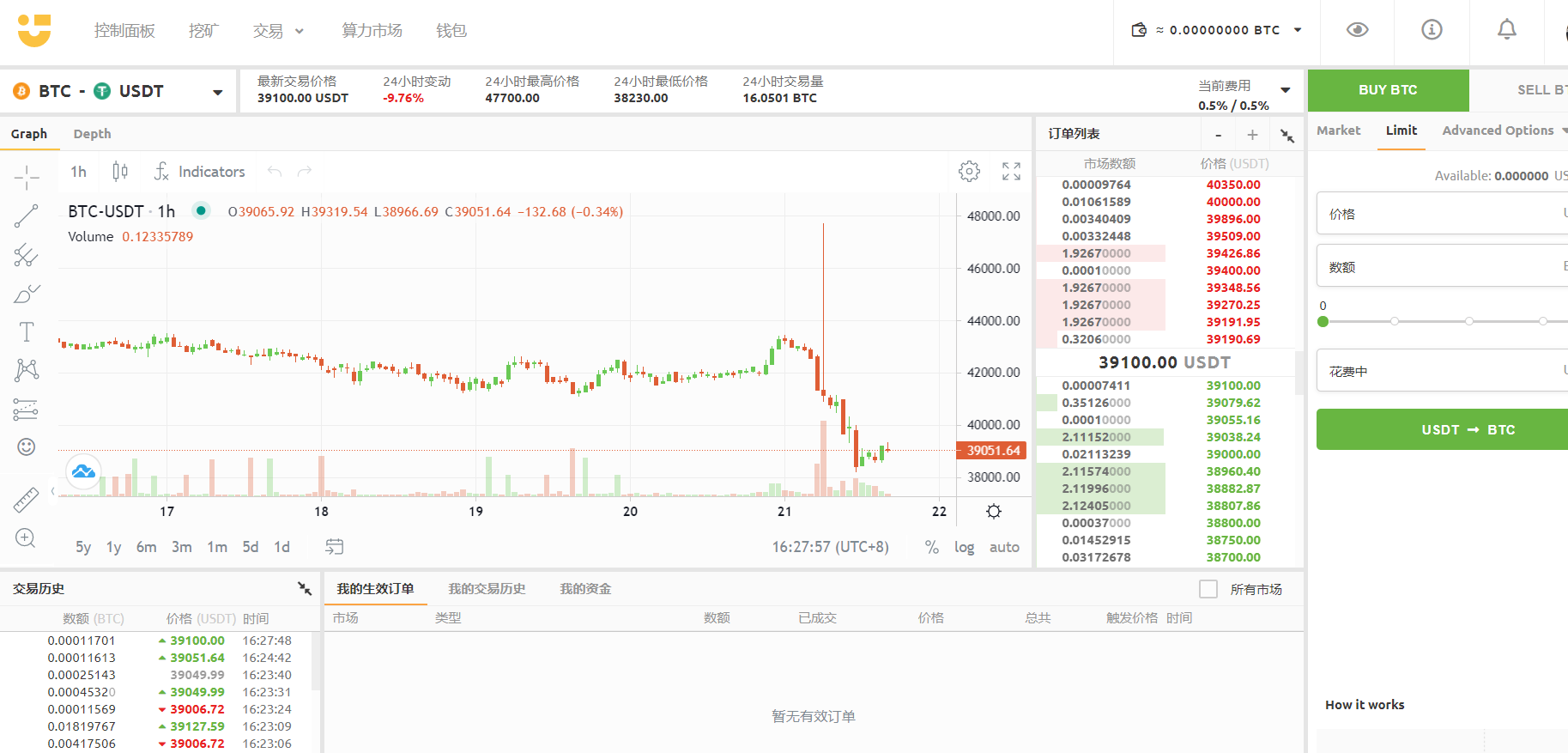
Task: Click the amount percentage slider handle
Action: [x=1323, y=321]
